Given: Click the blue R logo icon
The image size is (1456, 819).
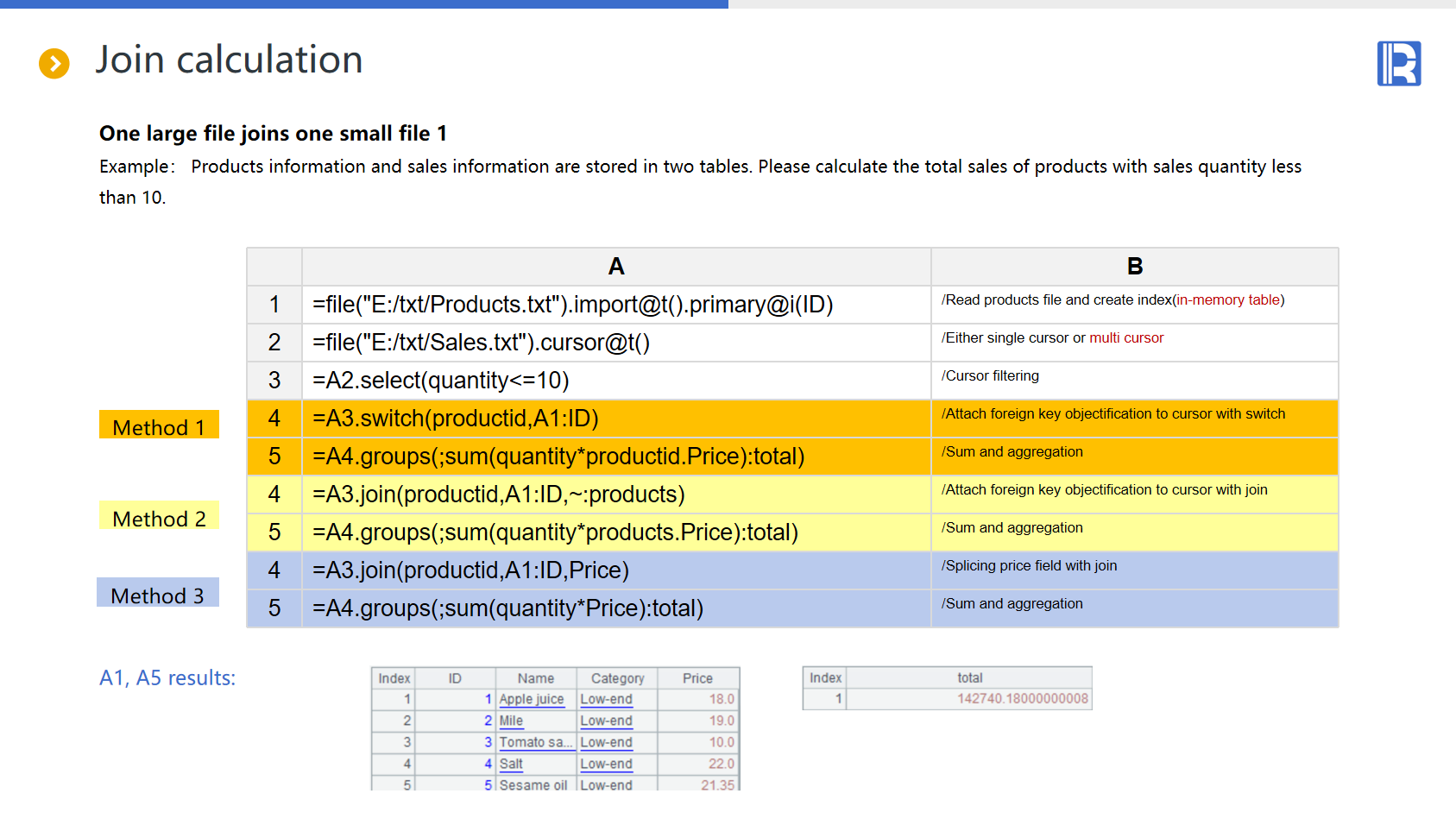Looking at the screenshot, I should click(x=1398, y=64).
